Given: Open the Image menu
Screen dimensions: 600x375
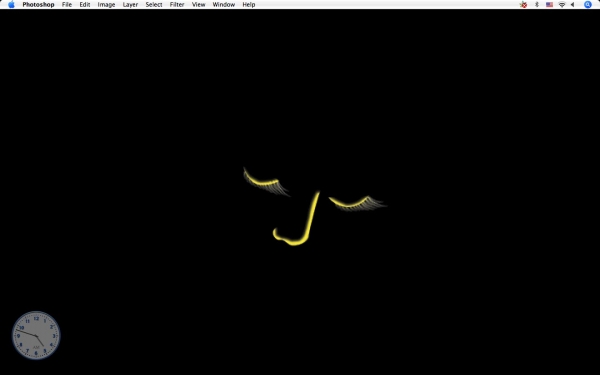Looking at the screenshot, I should coord(106,5).
